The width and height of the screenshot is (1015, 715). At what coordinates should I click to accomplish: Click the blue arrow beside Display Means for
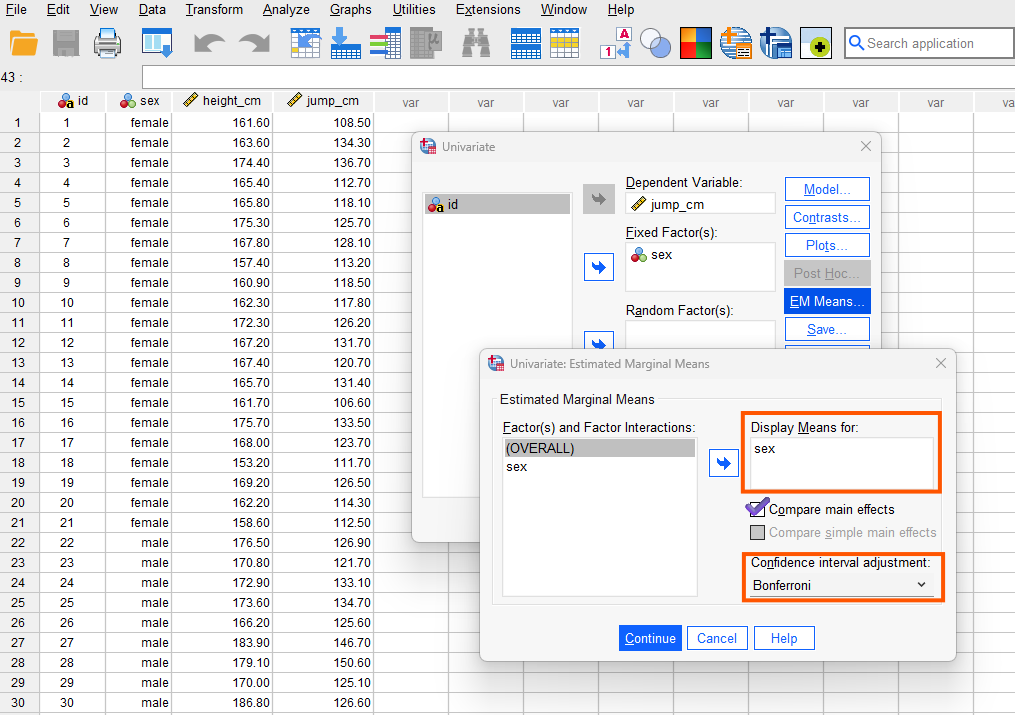coord(723,464)
